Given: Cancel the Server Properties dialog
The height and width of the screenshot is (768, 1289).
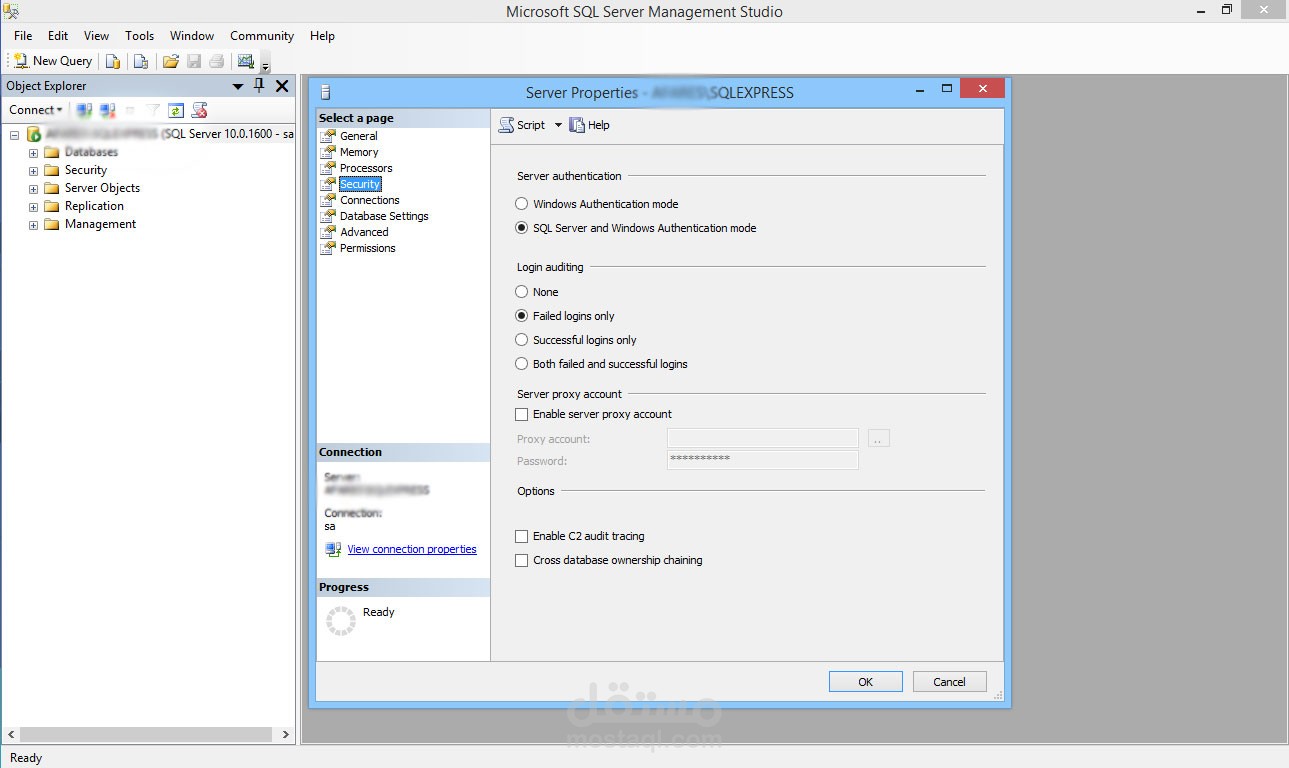Looking at the screenshot, I should click(950, 682).
